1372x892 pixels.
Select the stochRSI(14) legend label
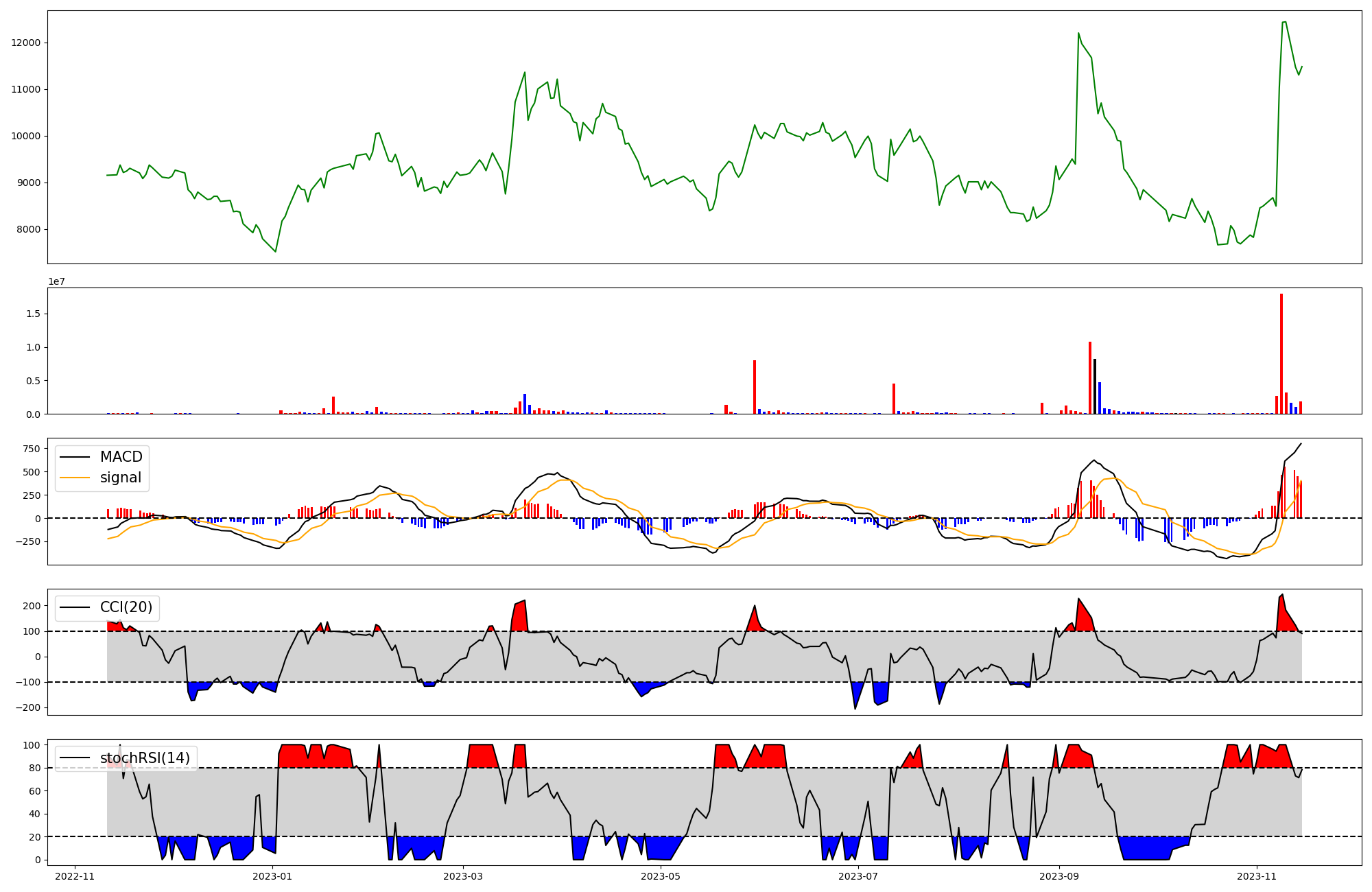pyautogui.click(x=145, y=758)
